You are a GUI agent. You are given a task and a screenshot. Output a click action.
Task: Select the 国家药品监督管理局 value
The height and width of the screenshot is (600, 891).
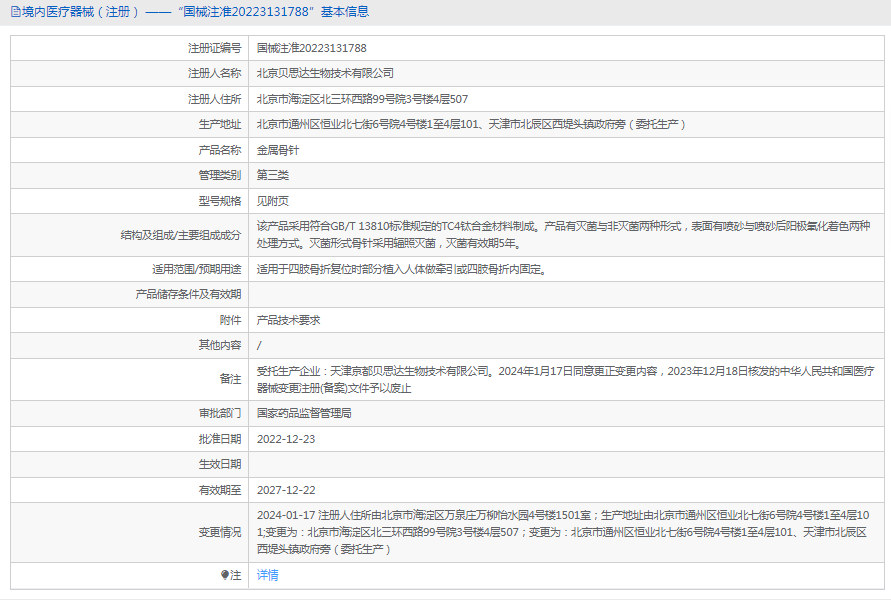[x=304, y=413]
